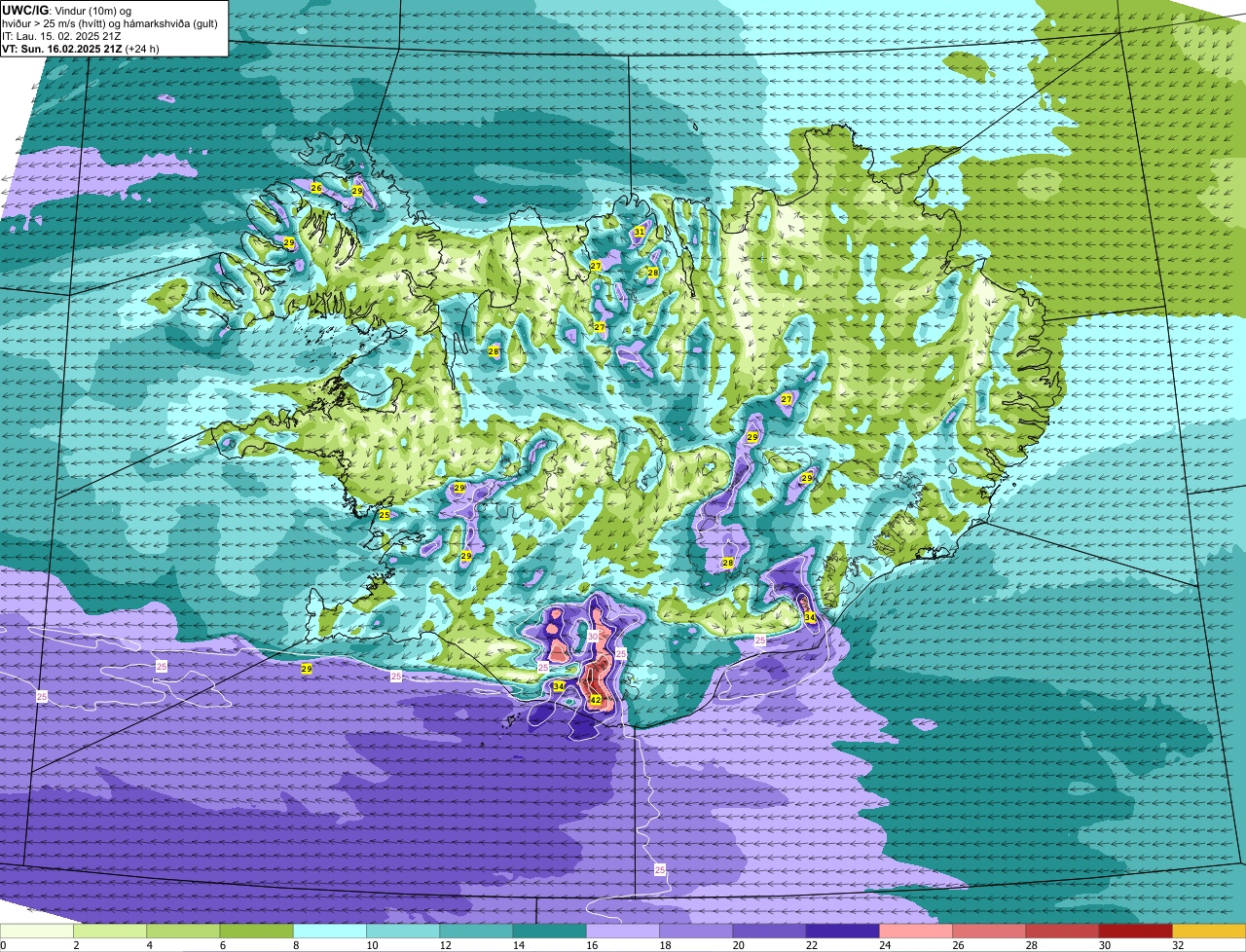Choose the legend swatch for 30–32 m/s
This screenshot has height=952, width=1246.
(x=1136, y=931)
